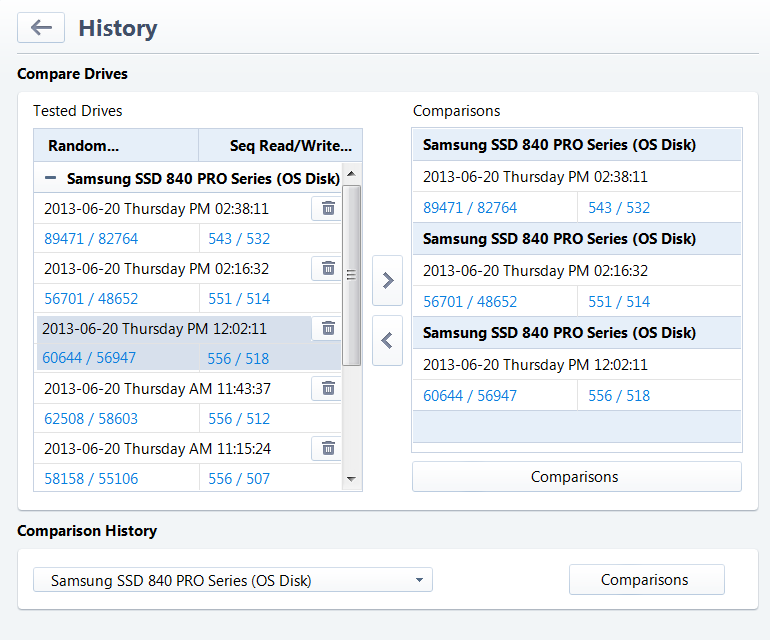Click scrollbar down arrow in Tested Drives
The image size is (770, 640).
[x=351, y=479]
